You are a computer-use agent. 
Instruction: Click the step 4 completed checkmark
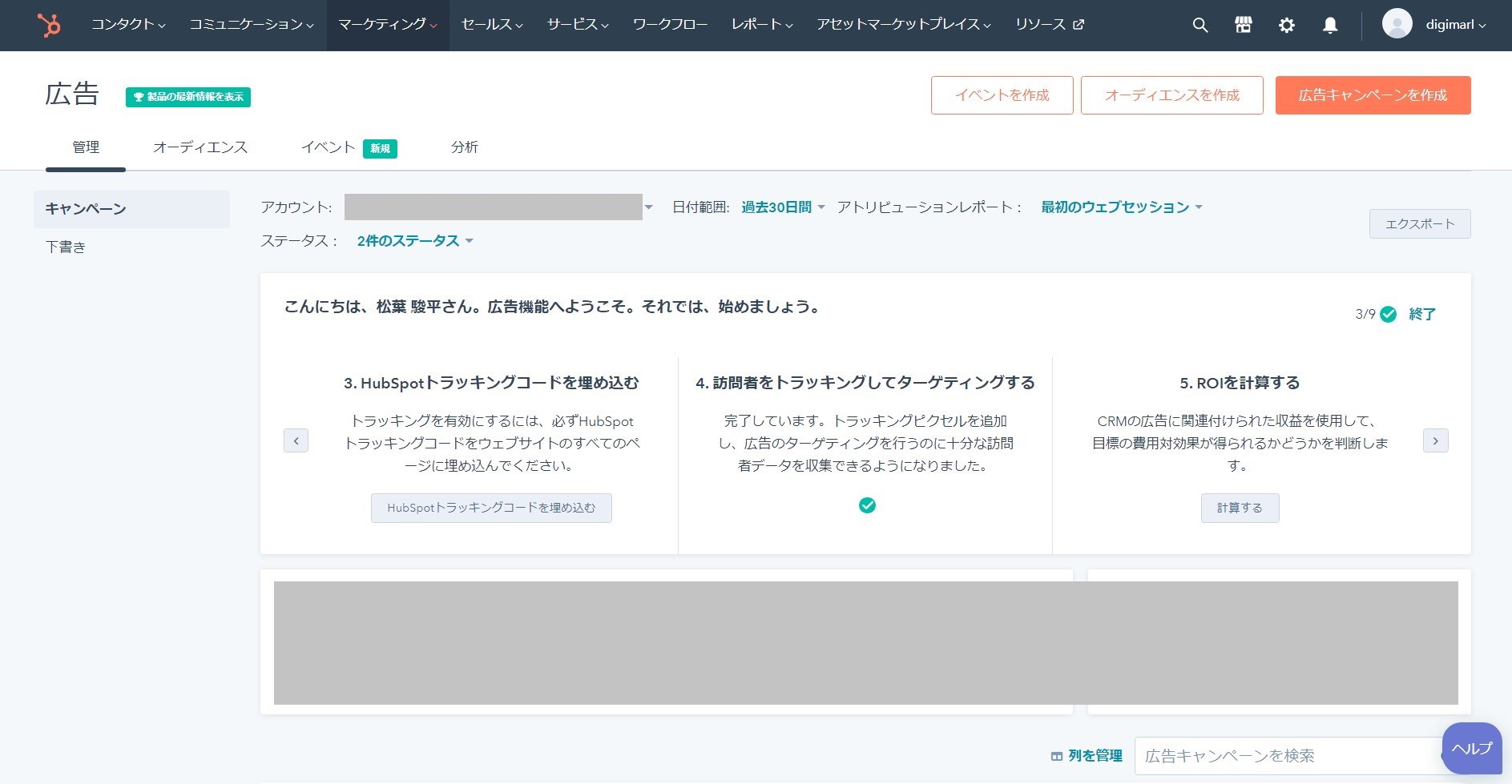coord(867,505)
